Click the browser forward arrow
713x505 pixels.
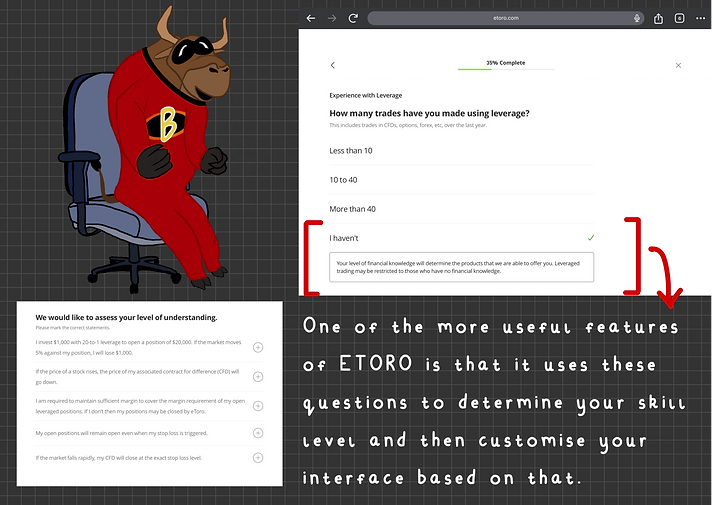click(x=332, y=18)
